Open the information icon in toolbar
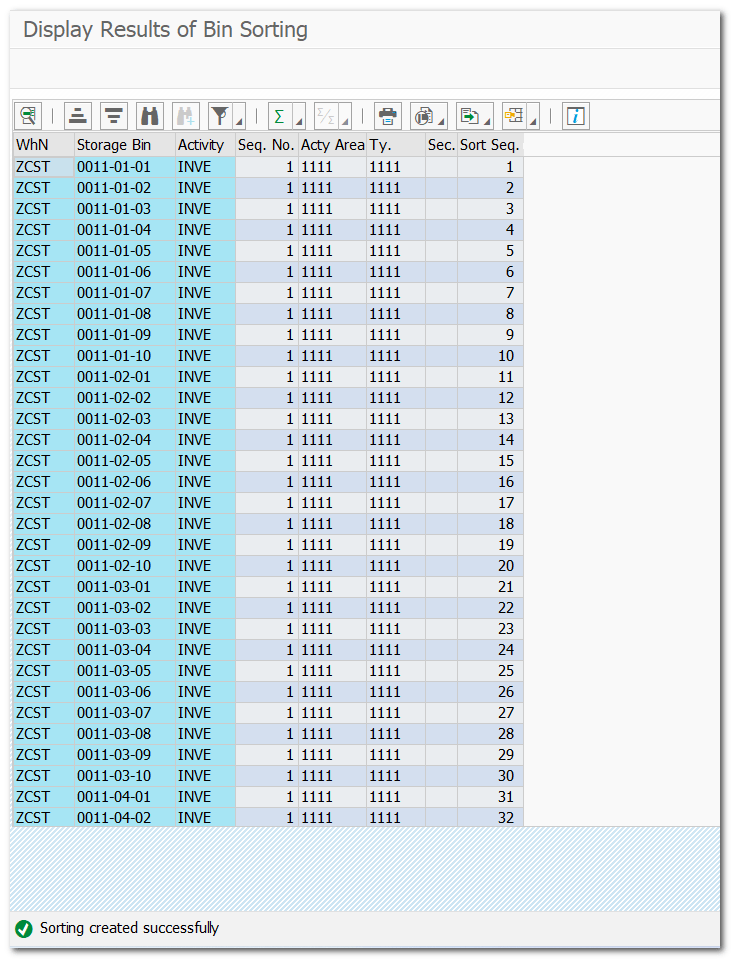This screenshot has height=959, width=731. pyautogui.click(x=575, y=116)
